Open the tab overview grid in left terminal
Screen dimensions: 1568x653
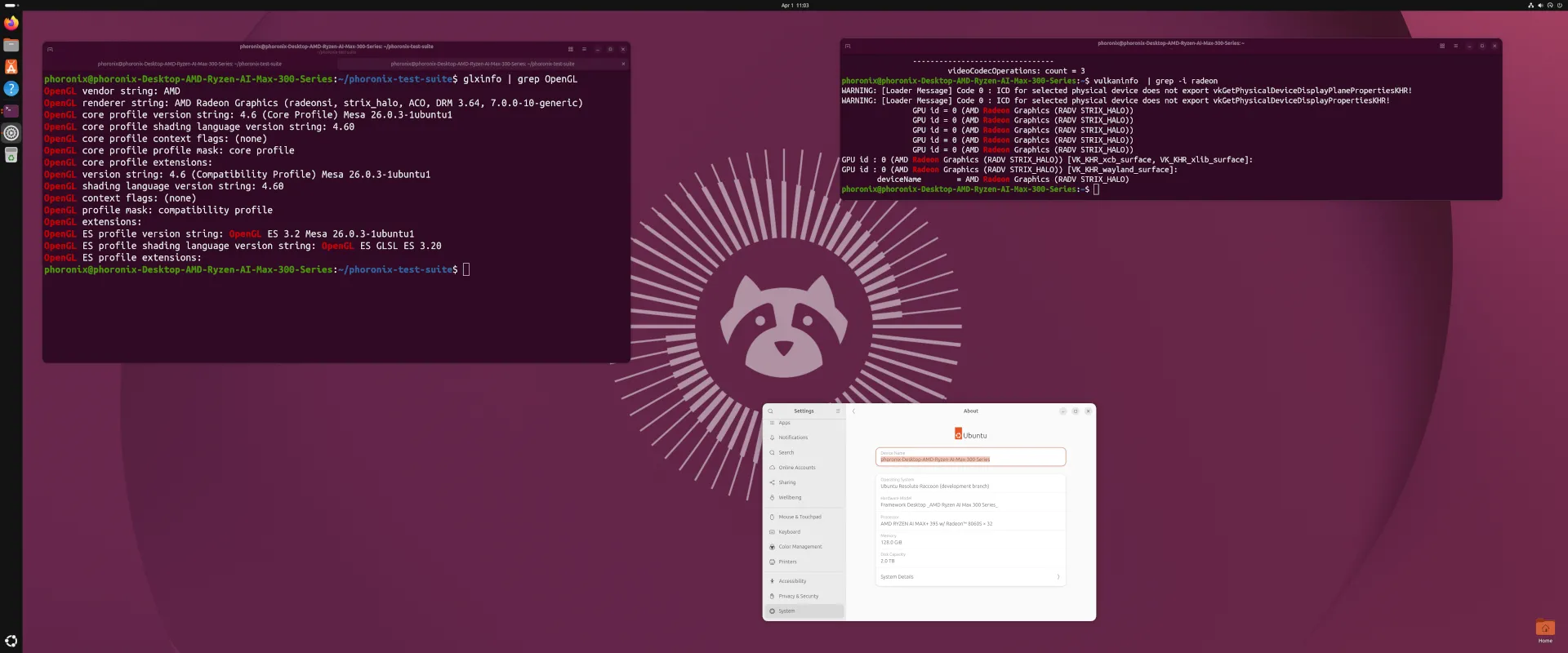pyautogui.click(x=570, y=49)
